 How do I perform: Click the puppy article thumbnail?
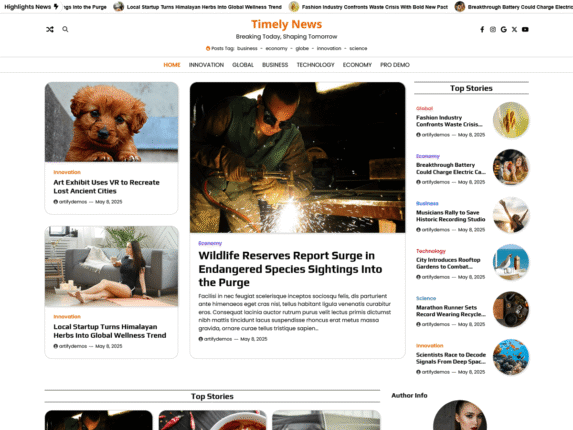pos(111,122)
